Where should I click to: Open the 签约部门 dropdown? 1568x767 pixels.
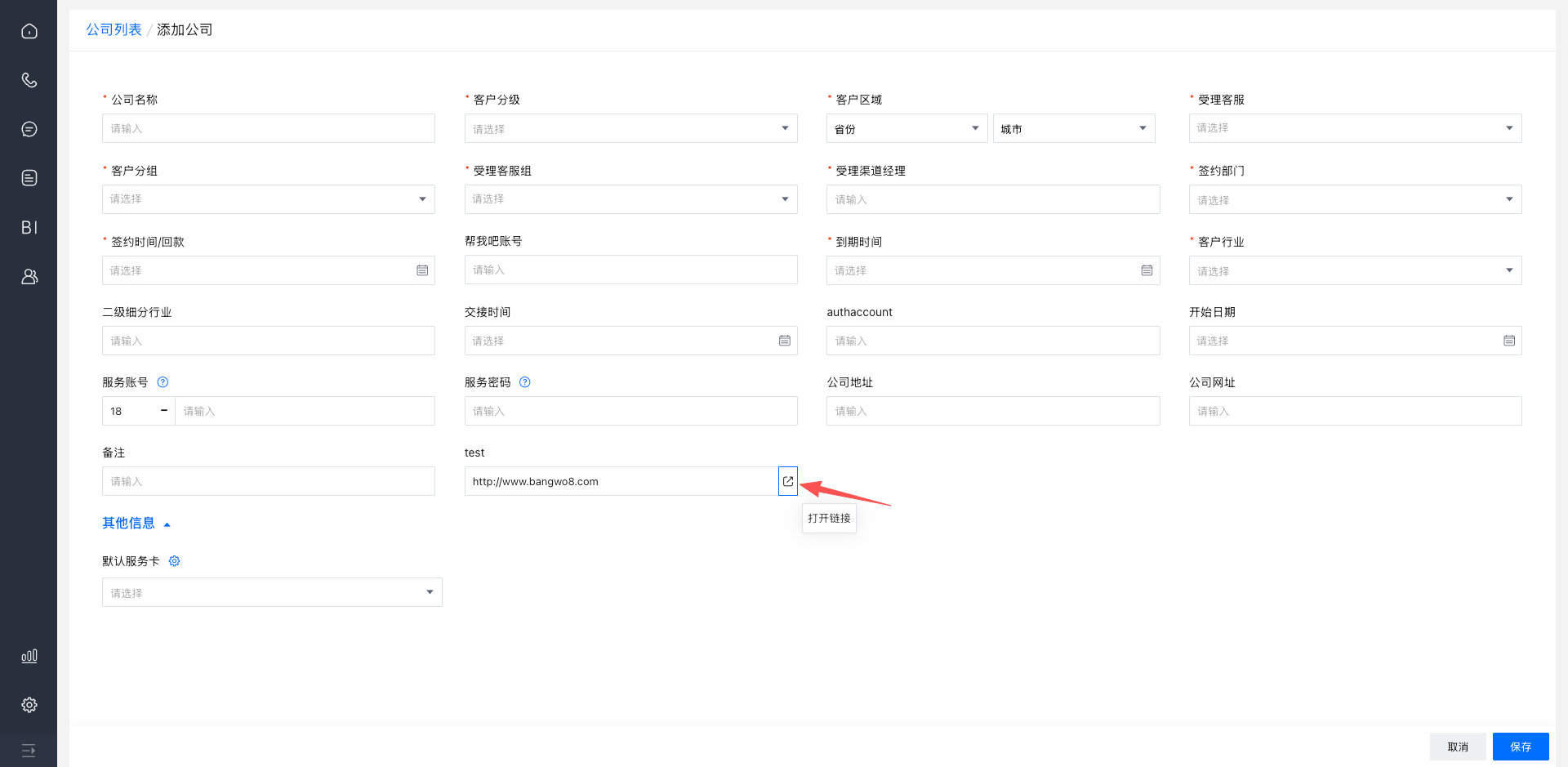click(1356, 199)
